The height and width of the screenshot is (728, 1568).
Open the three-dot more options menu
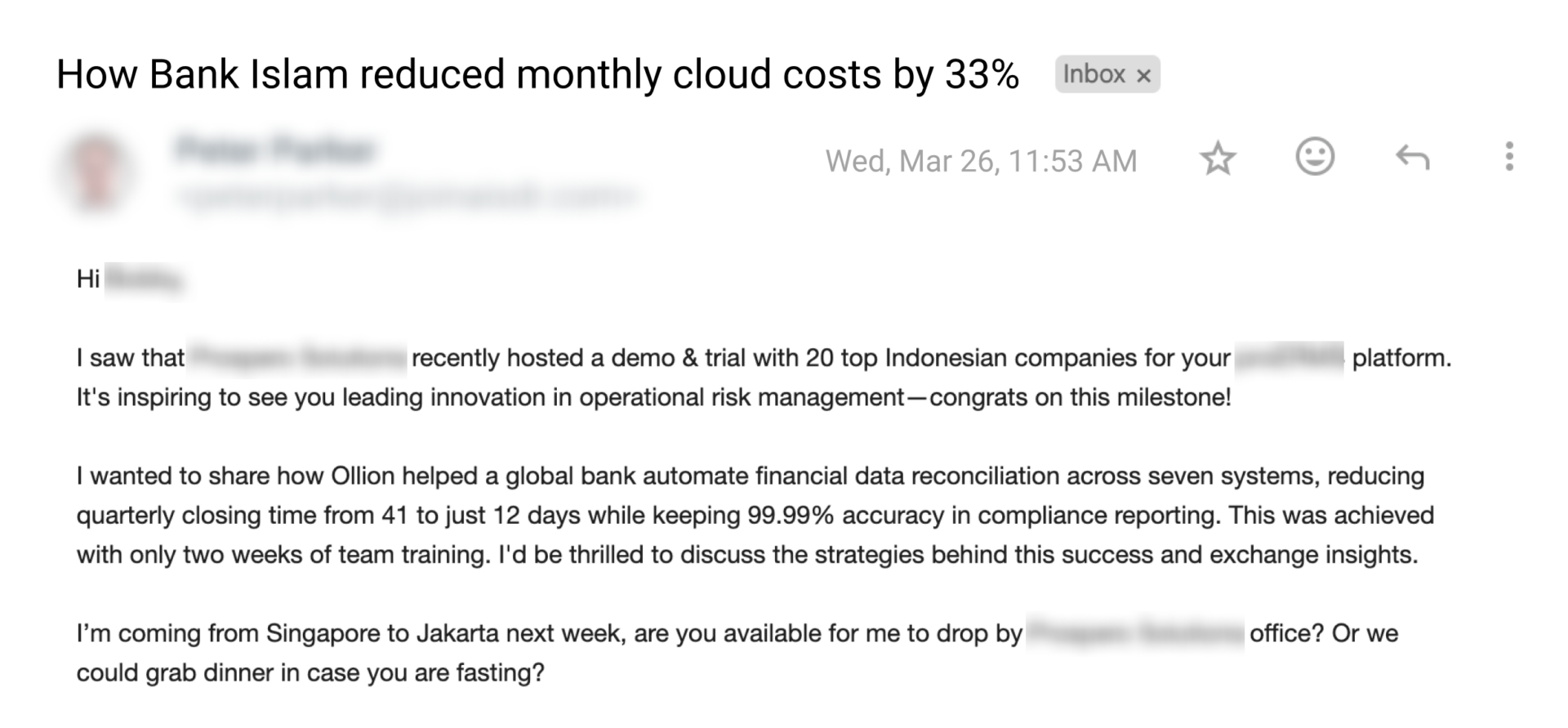1508,157
